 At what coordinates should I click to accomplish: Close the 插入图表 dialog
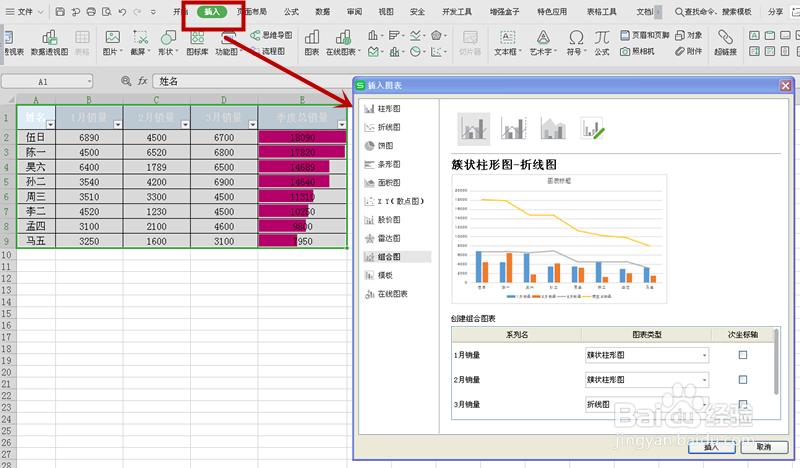786,86
